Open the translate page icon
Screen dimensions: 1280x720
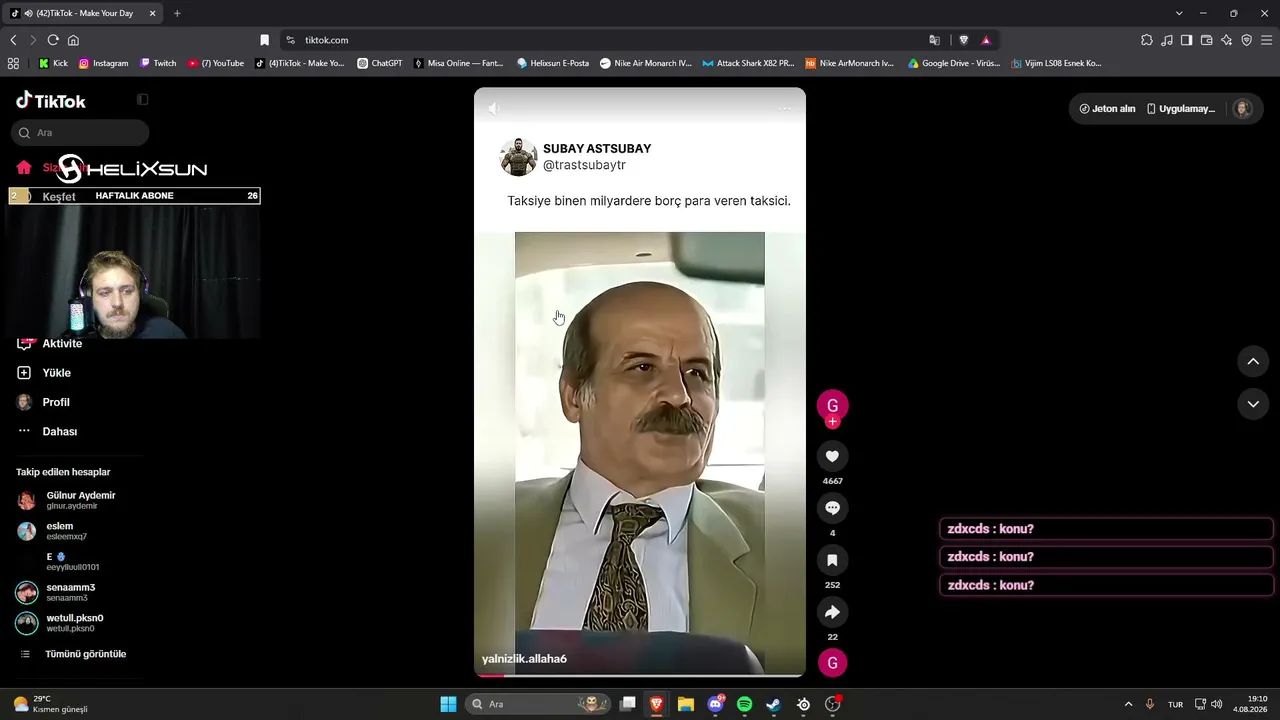[935, 40]
